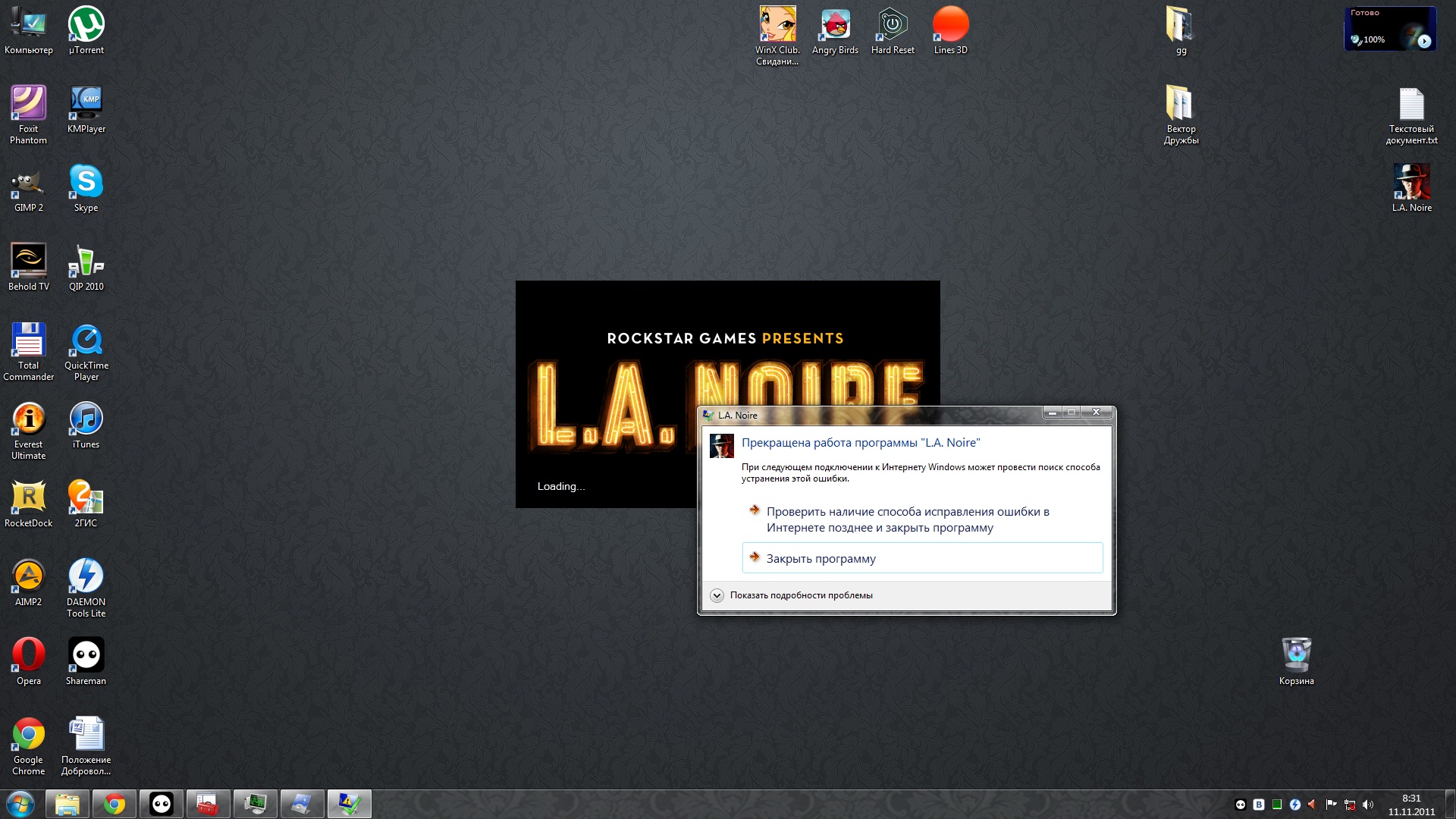This screenshot has height=819, width=1456.
Task: Launch KMPlayer shortcut
Action: point(86,109)
